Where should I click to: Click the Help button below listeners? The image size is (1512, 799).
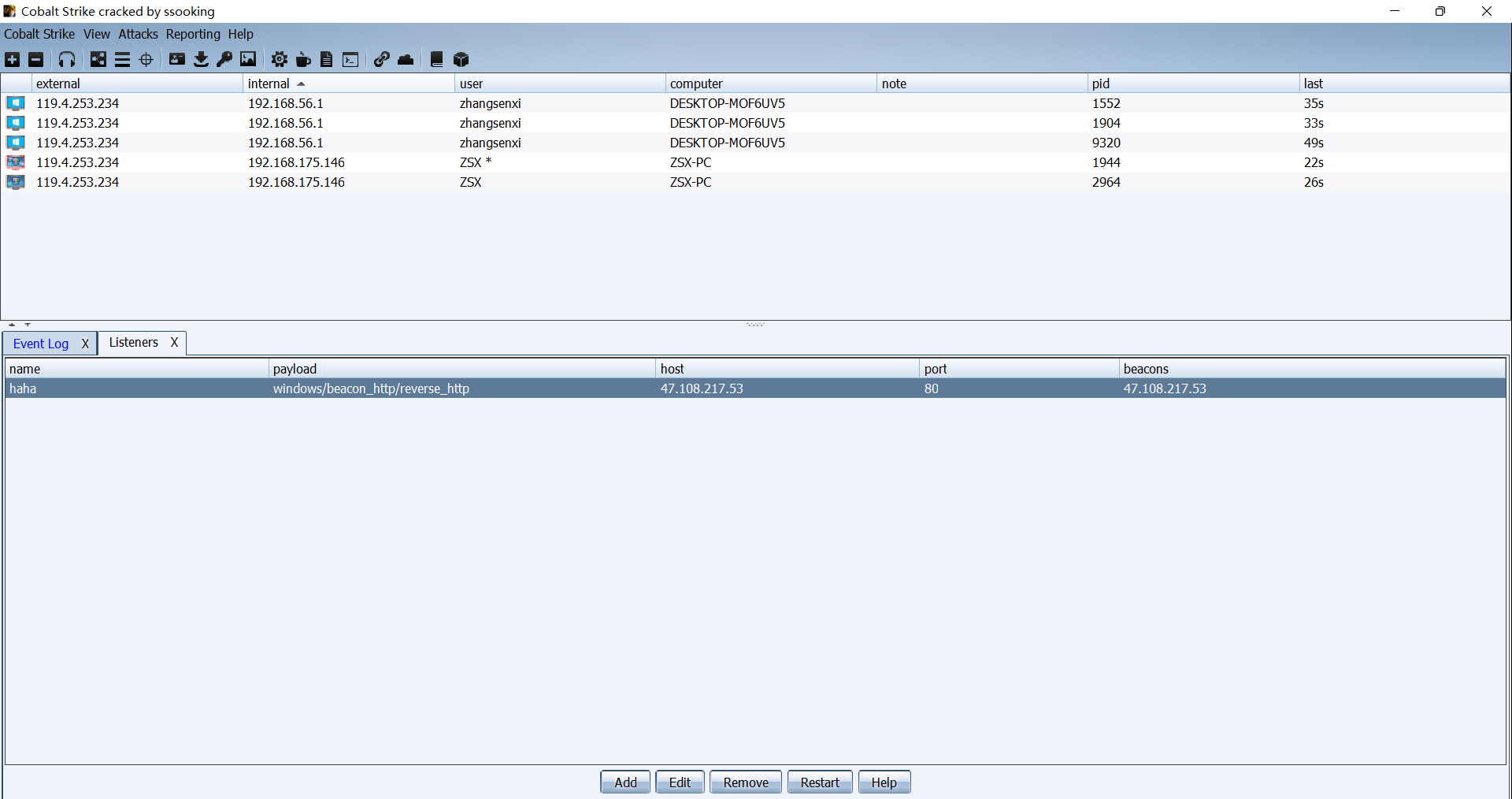point(884,782)
